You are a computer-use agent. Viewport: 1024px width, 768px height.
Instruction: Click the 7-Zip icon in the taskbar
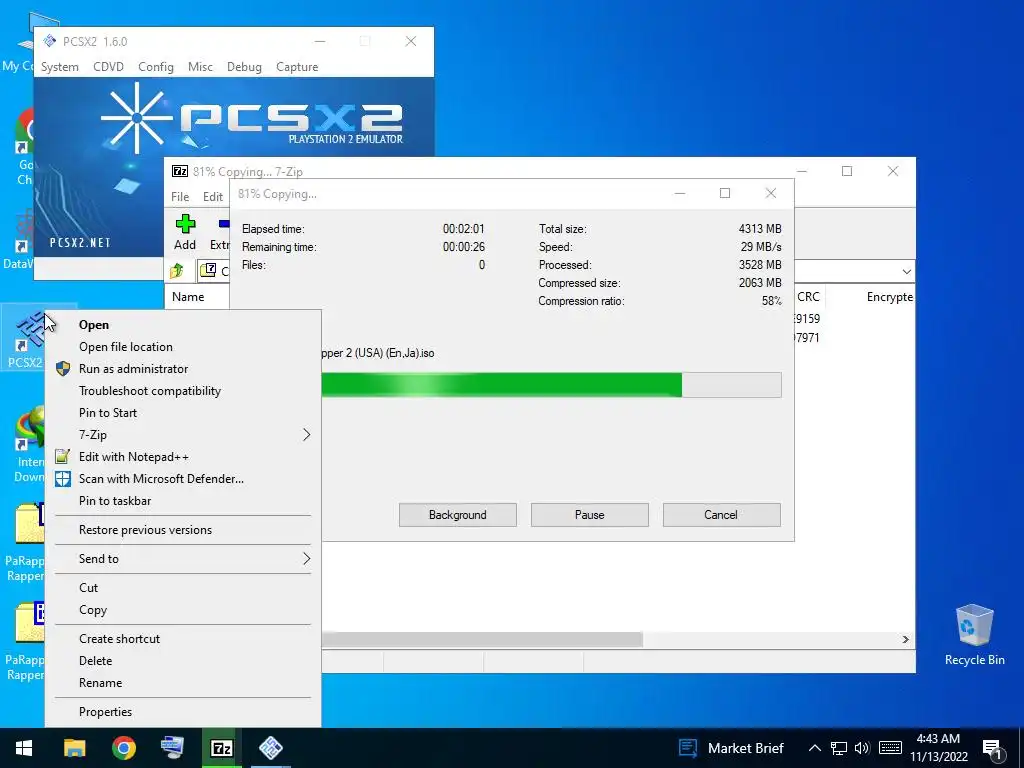click(x=221, y=748)
